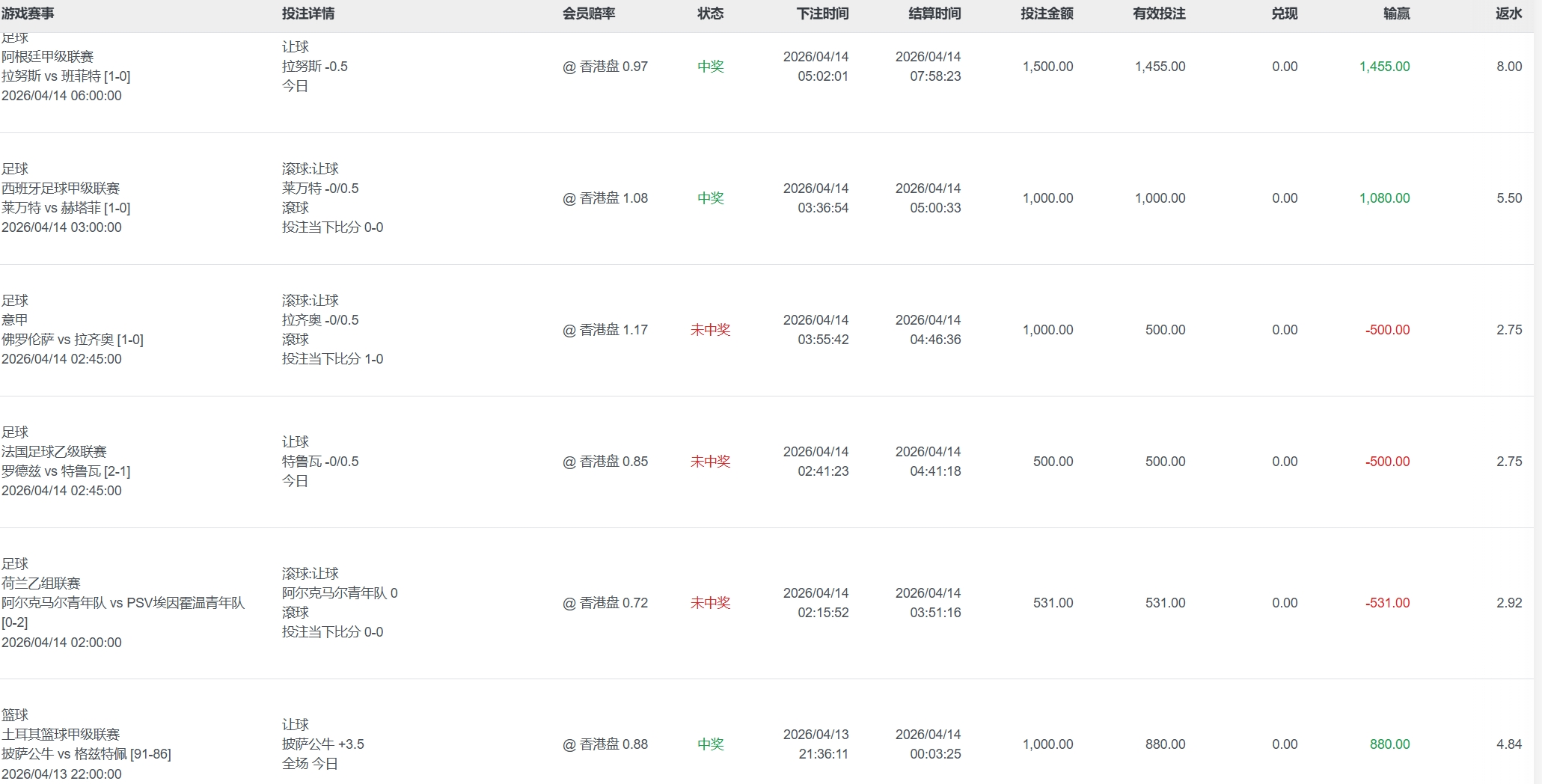Click the 投注金额 column header

[1047, 13]
